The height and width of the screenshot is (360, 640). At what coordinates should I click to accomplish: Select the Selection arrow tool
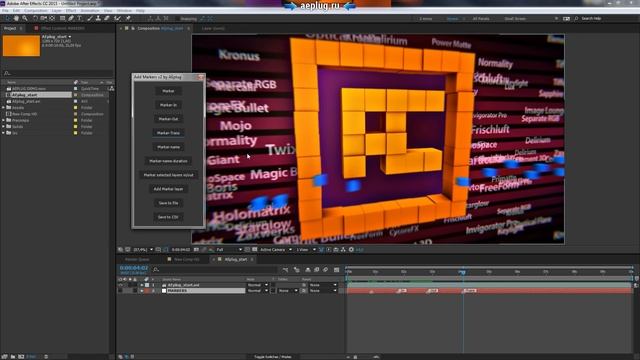click(7, 18)
